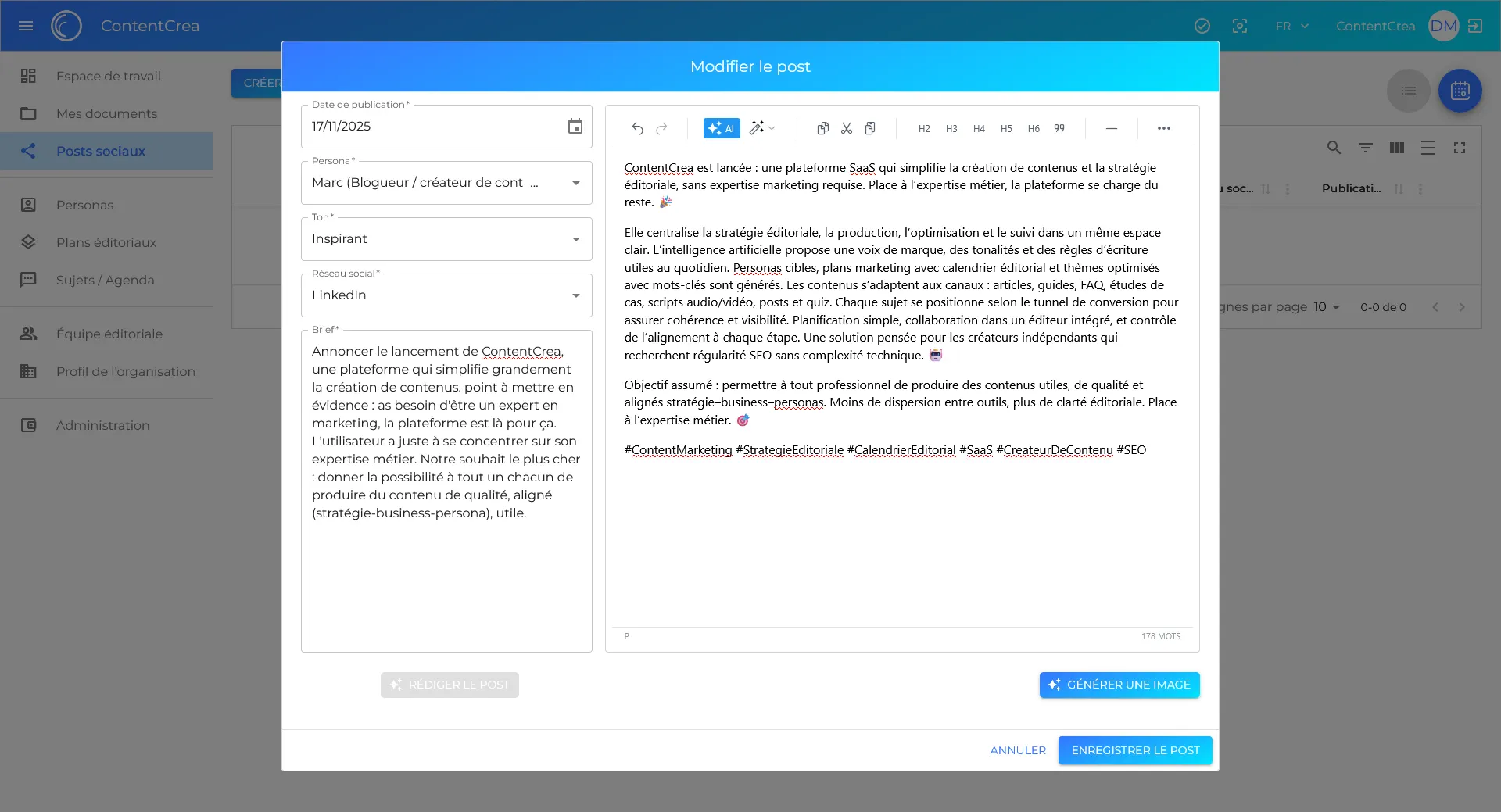Click Enregistrer le post button
The height and width of the screenshot is (812, 1501).
pos(1134,750)
